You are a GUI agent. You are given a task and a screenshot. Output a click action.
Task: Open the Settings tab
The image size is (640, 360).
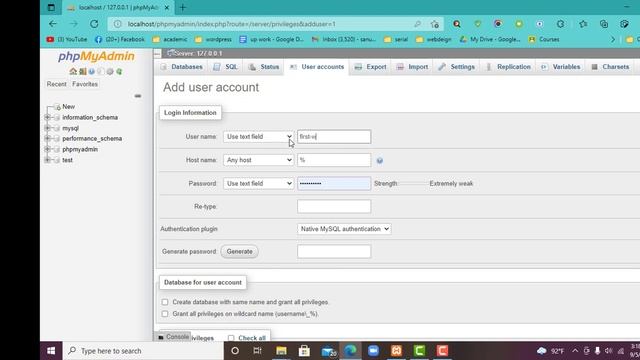[x=457, y=67]
